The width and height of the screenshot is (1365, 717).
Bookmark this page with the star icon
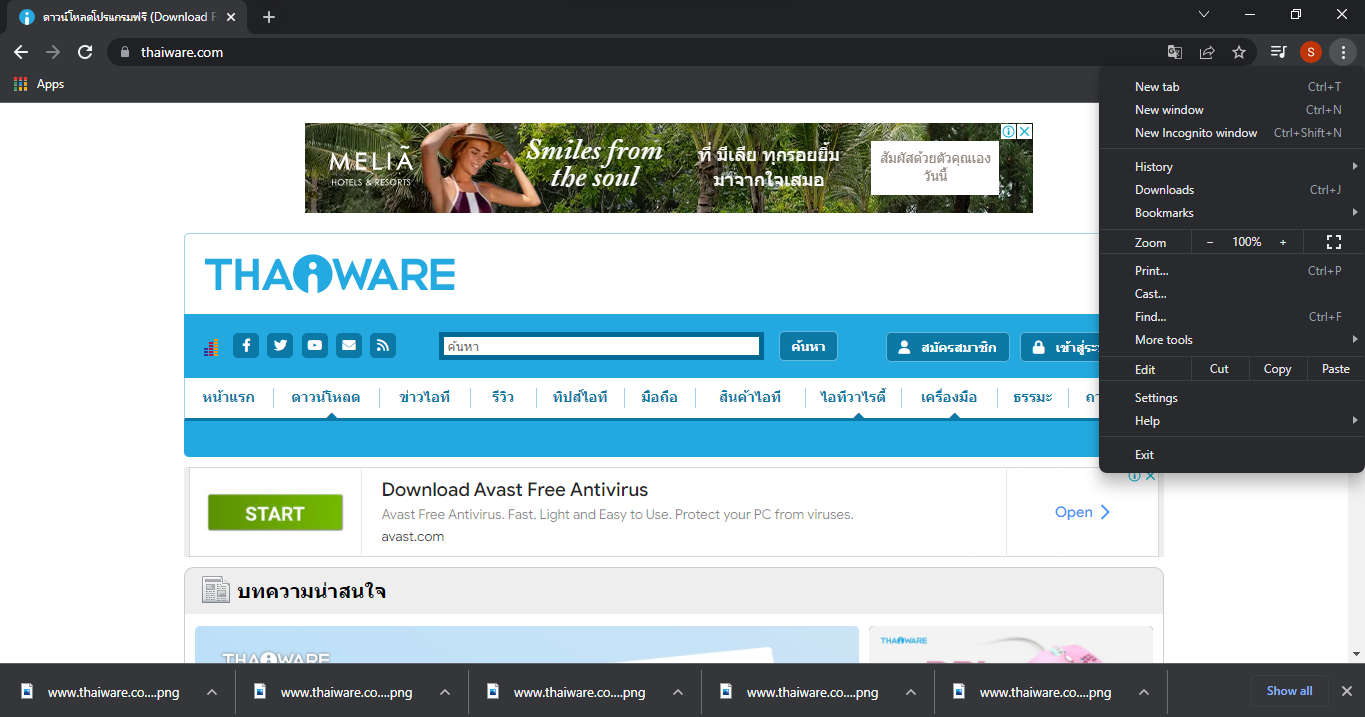(x=1239, y=52)
